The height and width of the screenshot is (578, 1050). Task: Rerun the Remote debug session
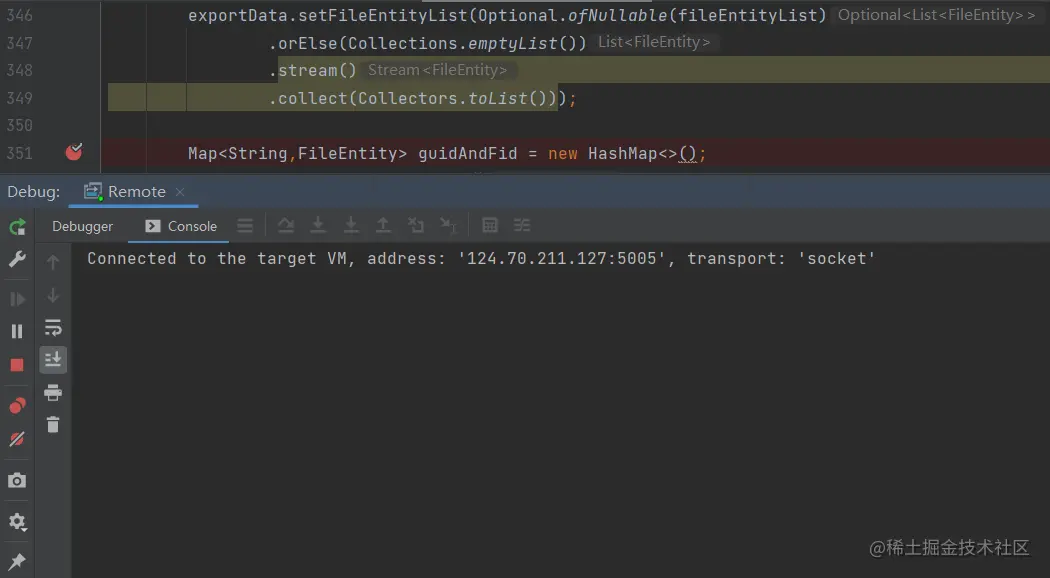[17, 227]
